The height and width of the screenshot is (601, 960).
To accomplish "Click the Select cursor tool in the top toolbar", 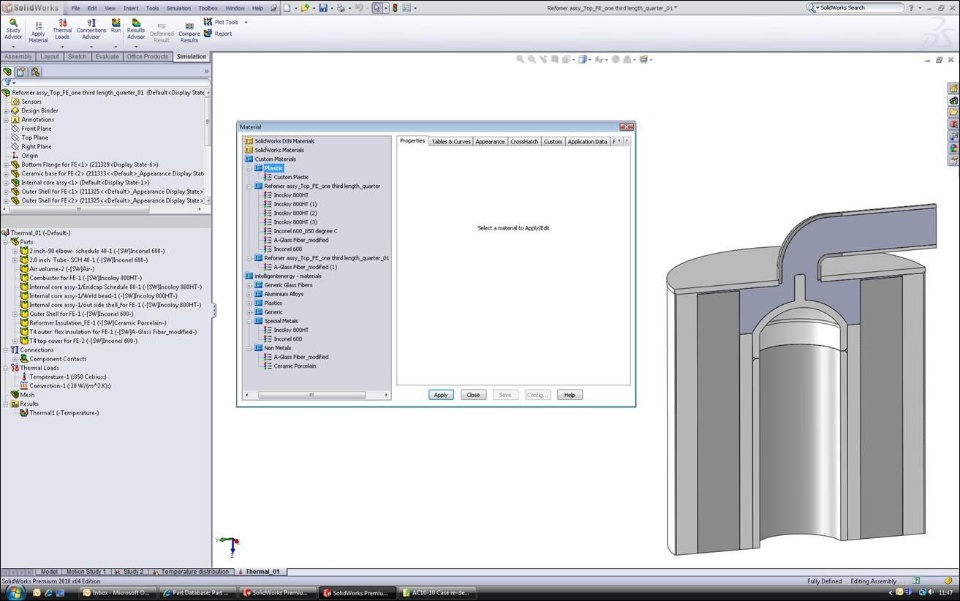I will 377,8.
